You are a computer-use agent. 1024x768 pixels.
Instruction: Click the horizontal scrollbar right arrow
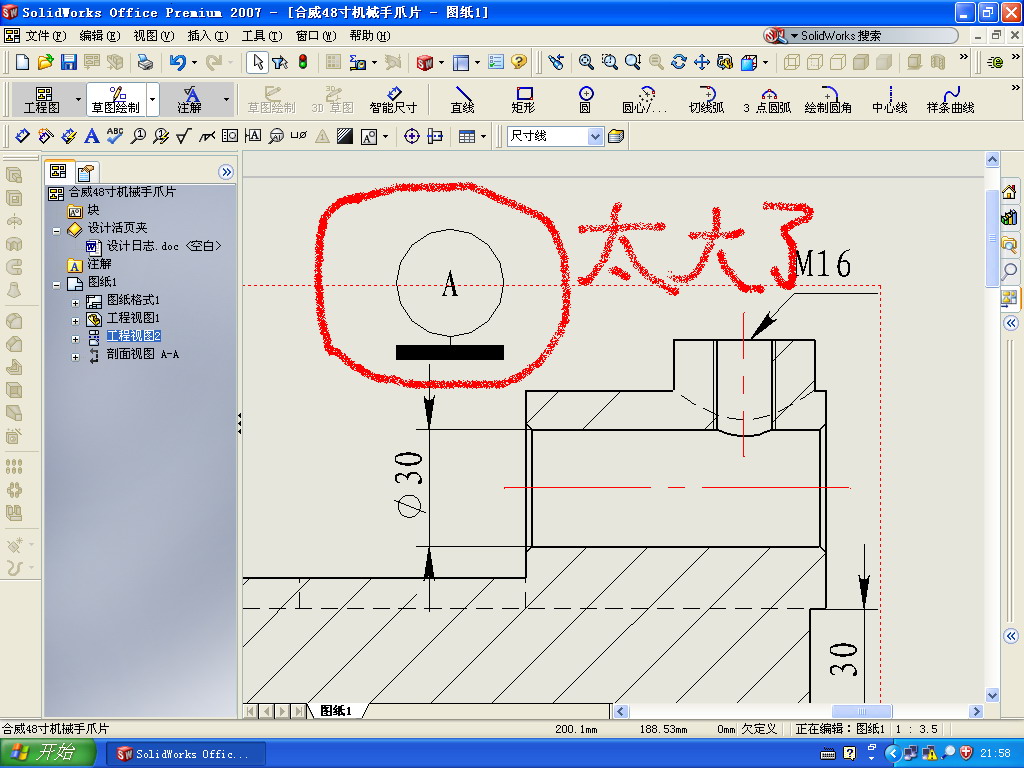(x=976, y=711)
